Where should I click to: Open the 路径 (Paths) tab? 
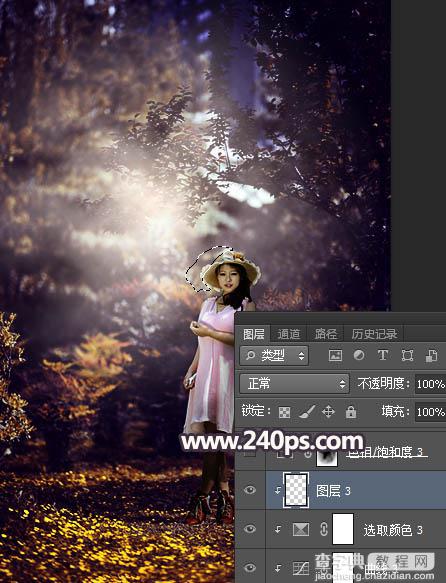point(325,334)
